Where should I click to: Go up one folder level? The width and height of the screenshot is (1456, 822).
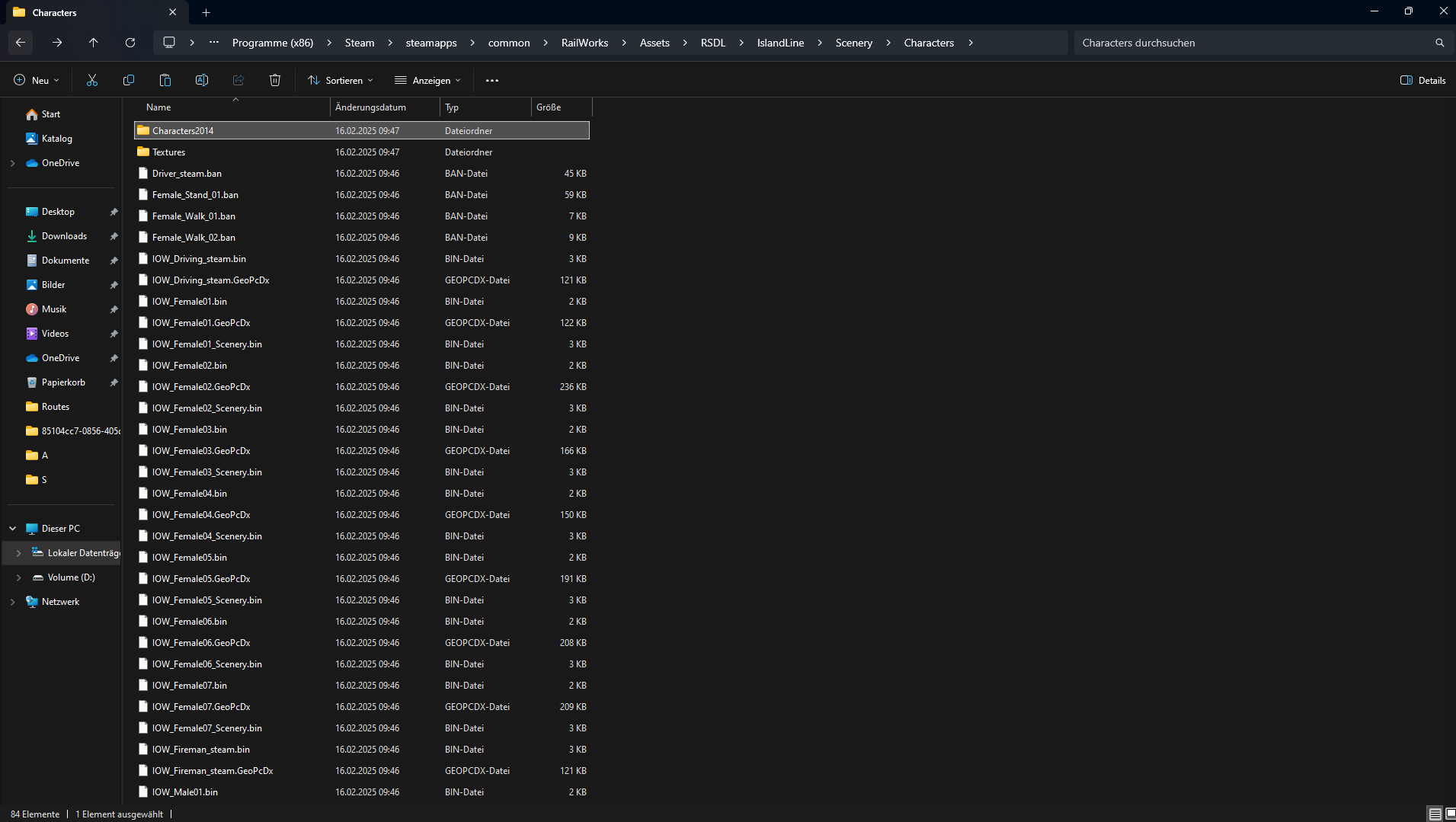click(x=94, y=43)
